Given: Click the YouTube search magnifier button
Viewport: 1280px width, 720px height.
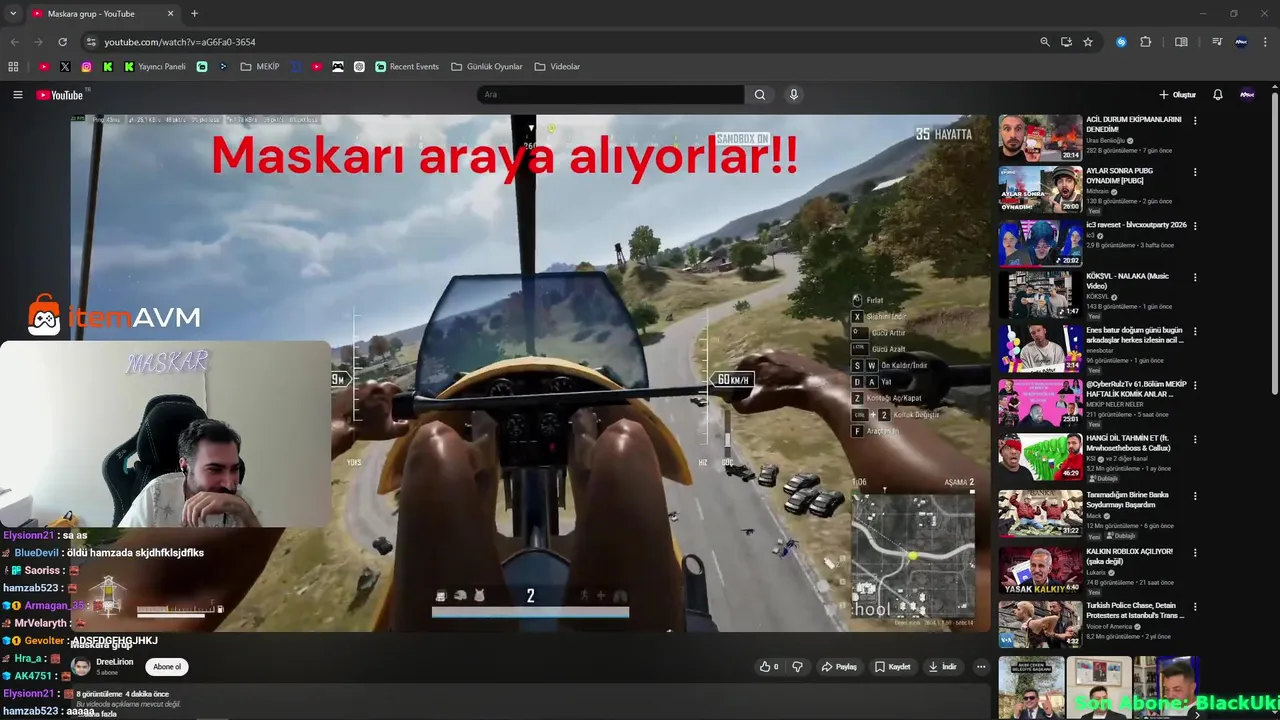Looking at the screenshot, I should pyautogui.click(x=760, y=95).
